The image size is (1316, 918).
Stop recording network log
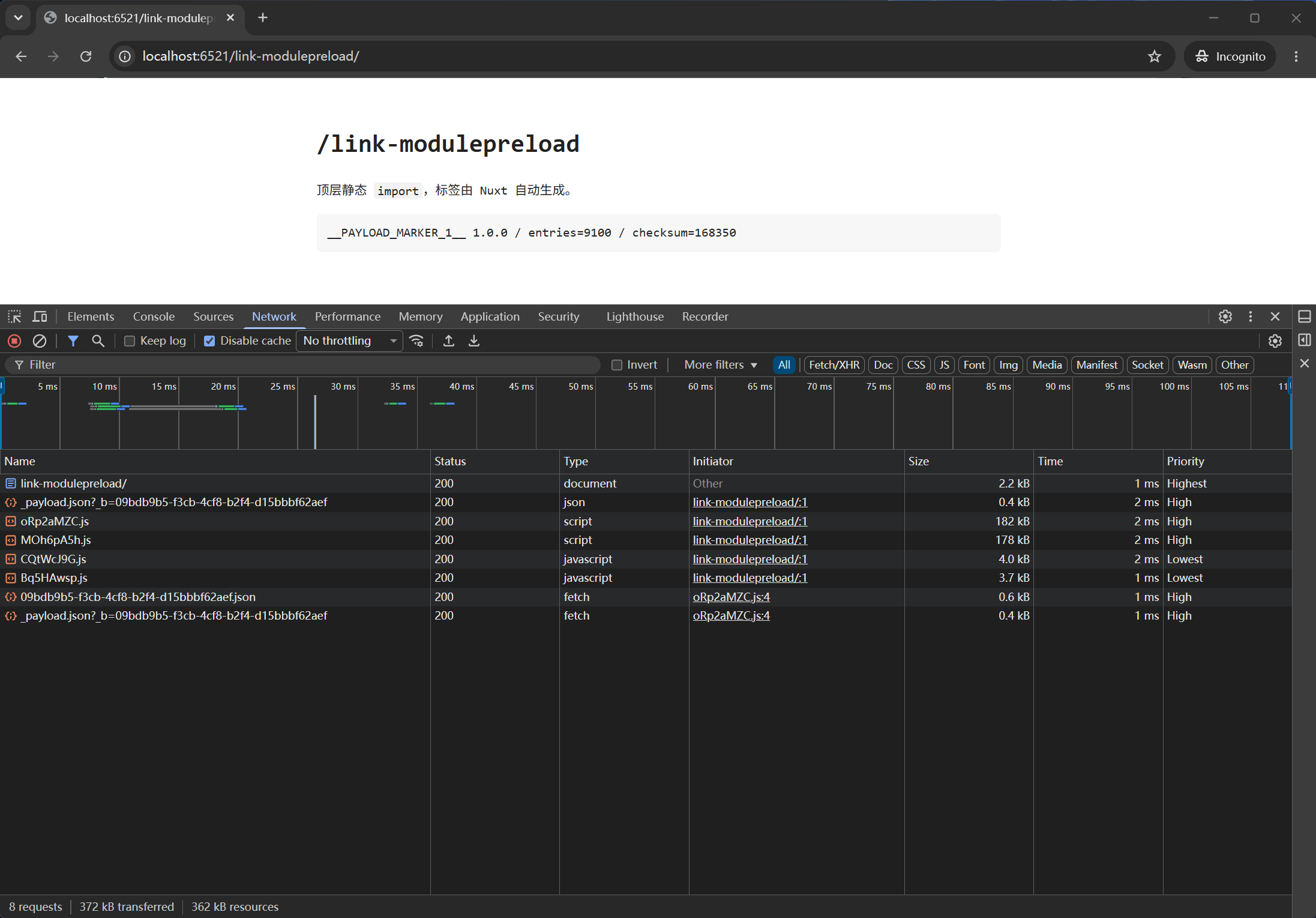click(x=14, y=341)
